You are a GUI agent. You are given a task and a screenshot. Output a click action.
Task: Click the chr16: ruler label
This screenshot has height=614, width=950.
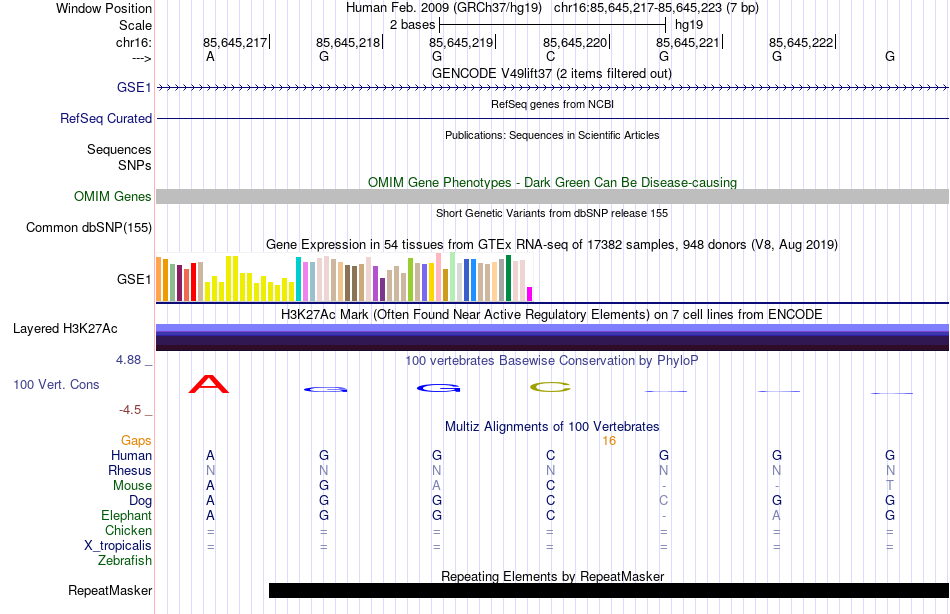click(134, 42)
